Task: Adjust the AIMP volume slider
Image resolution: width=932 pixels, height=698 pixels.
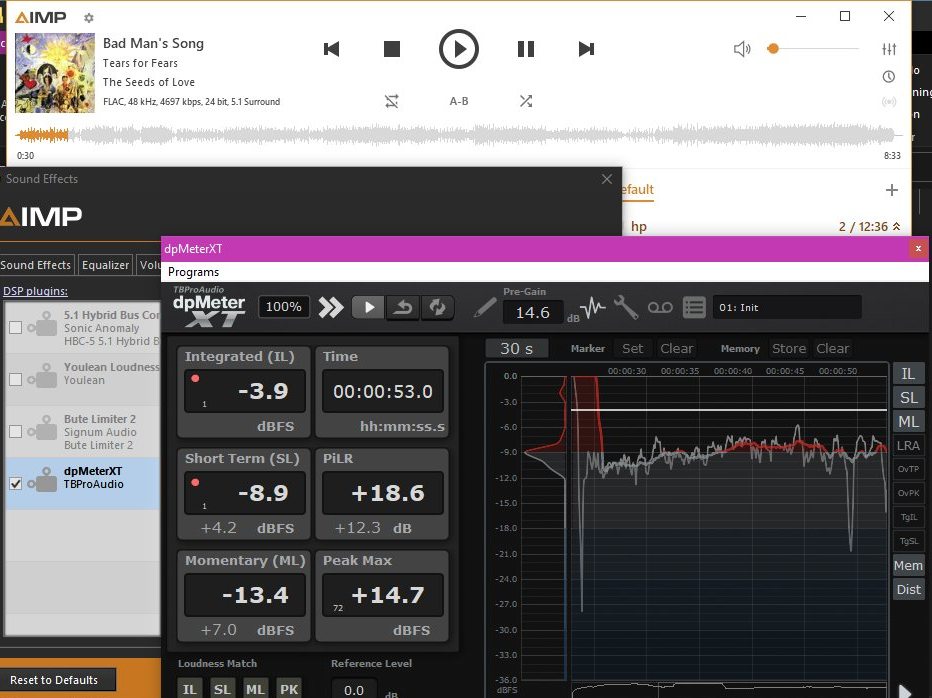Action: (x=814, y=49)
